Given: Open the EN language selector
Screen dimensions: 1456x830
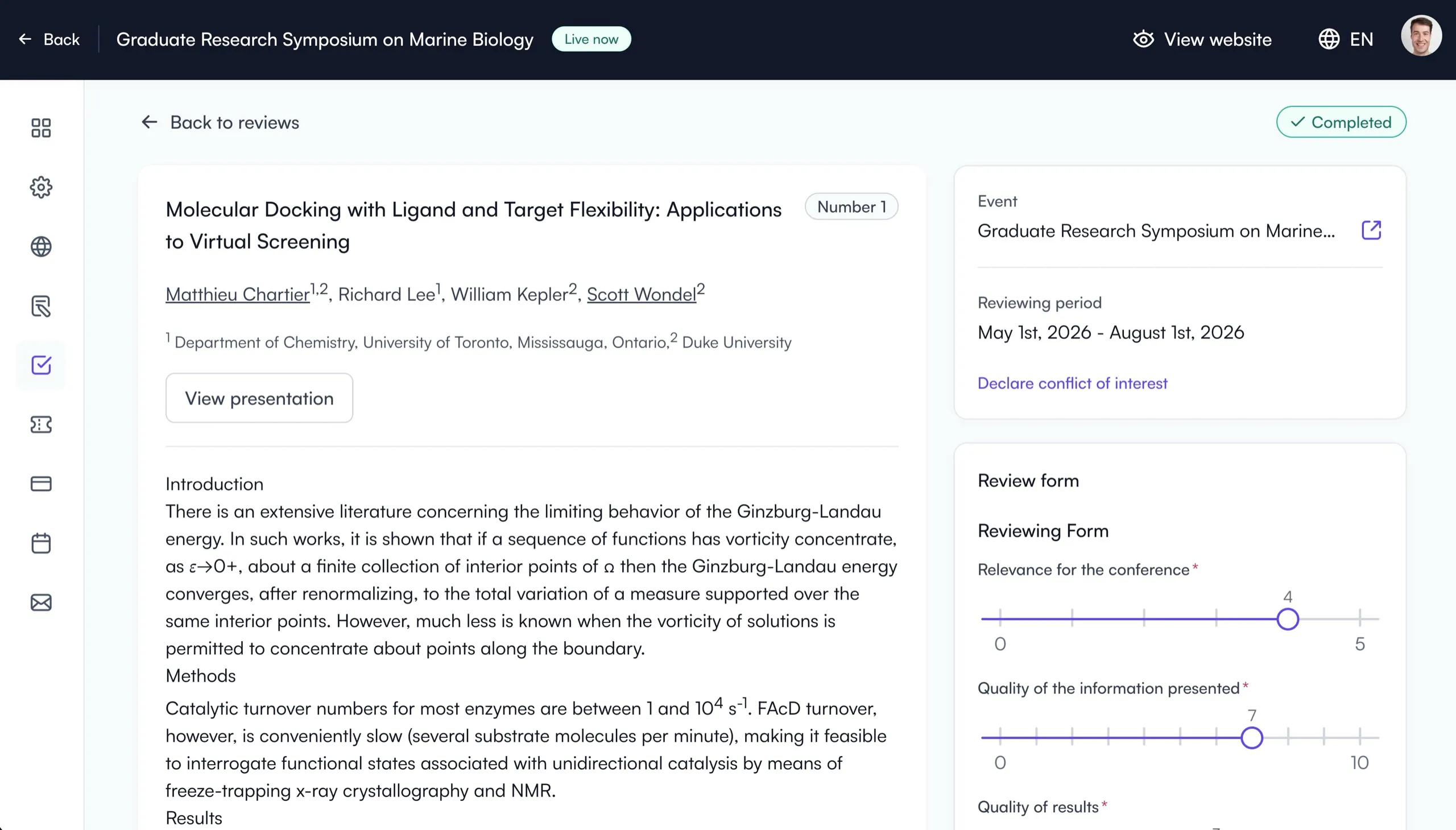Looking at the screenshot, I should (1346, 39).
